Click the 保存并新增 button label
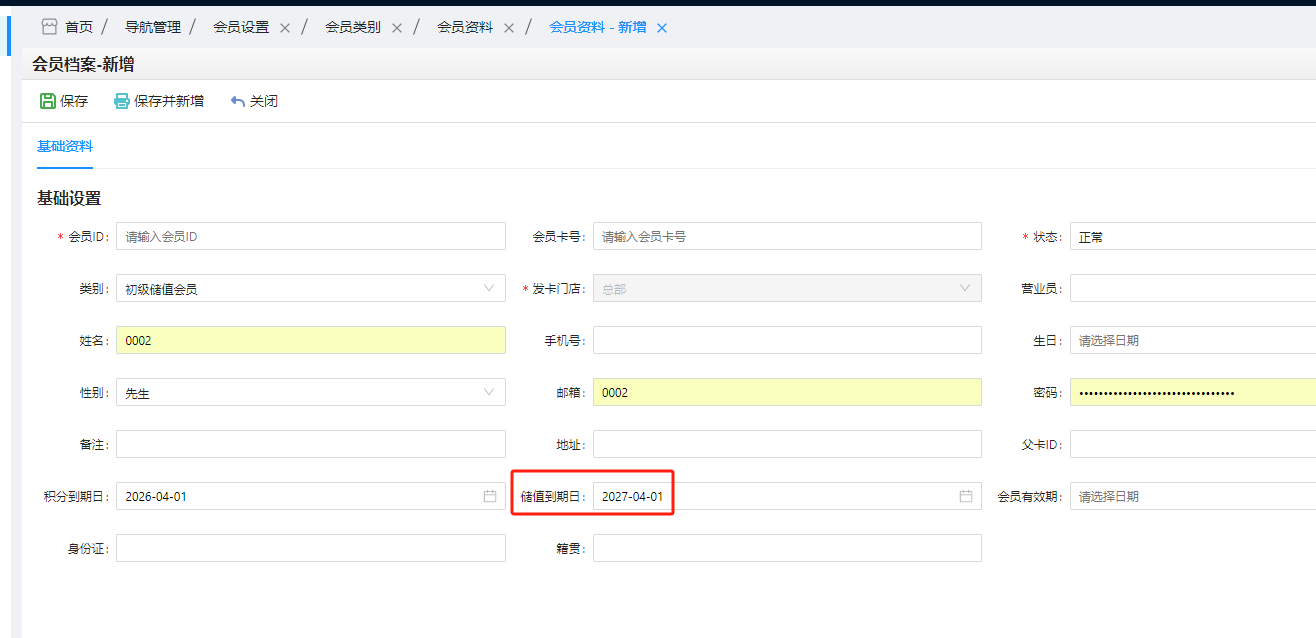 point(169,101)
